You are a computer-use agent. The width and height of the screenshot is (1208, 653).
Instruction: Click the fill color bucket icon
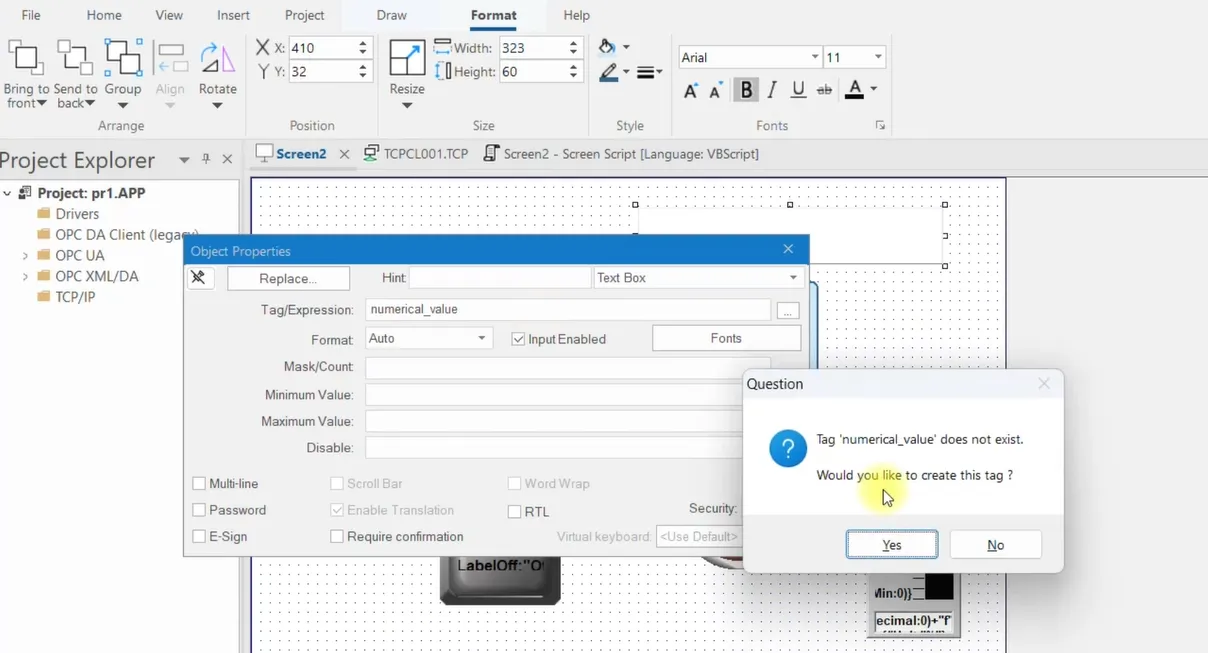click(606, 47)
